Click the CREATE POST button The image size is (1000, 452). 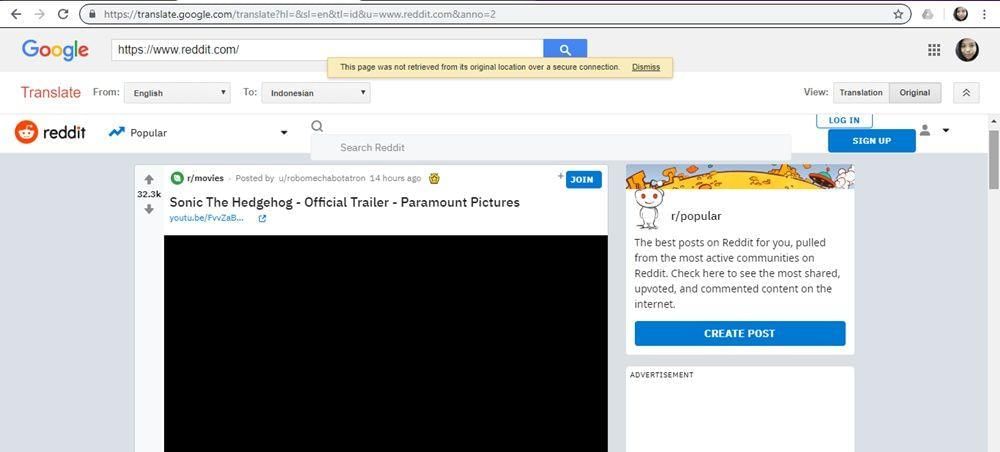point(739,333)
